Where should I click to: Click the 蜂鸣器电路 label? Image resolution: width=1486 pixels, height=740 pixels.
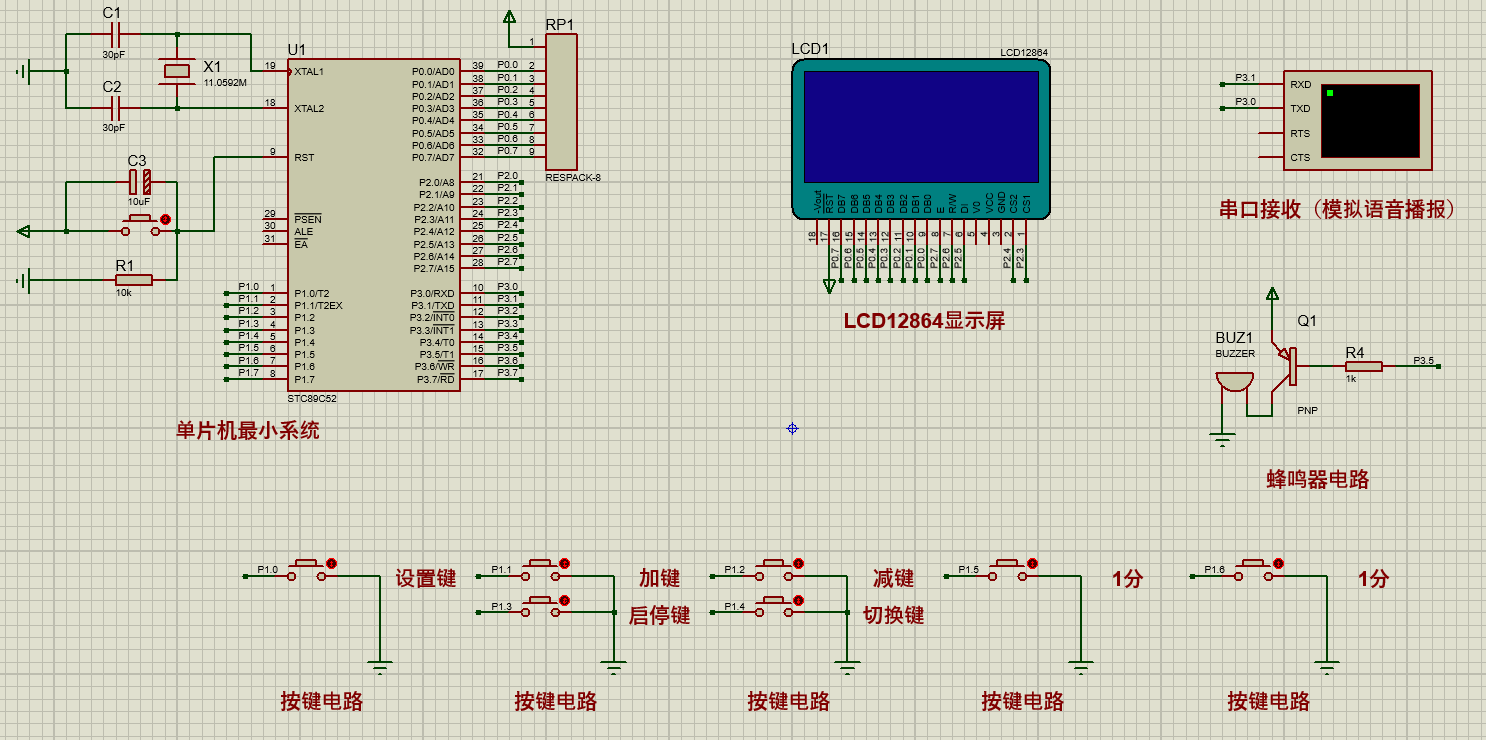click(1317, 480)
